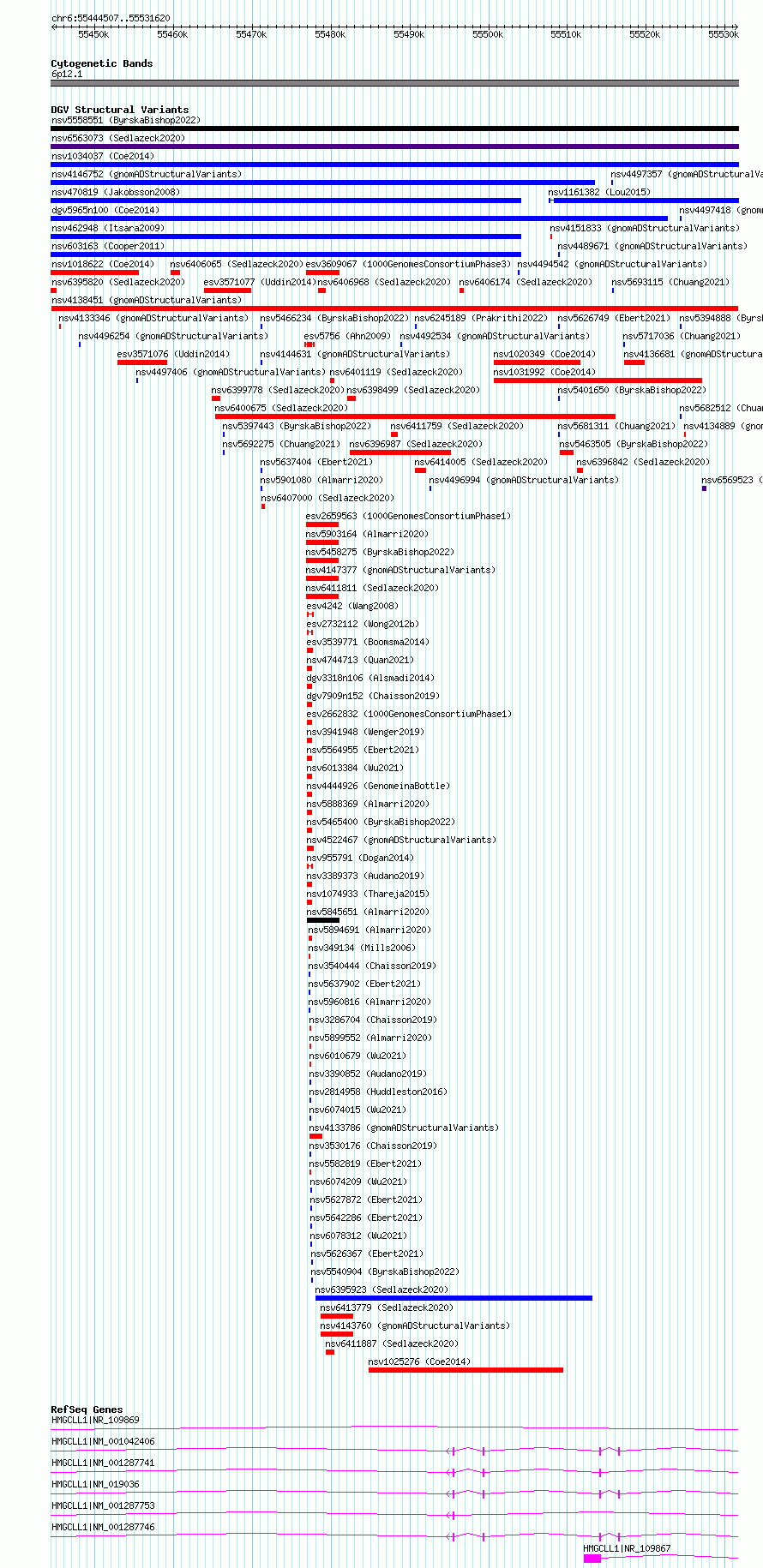This screenshot has height=1568, width=763.
Task: Click nsv1020349 (Coe2014) label
Action: click(544, 354)
